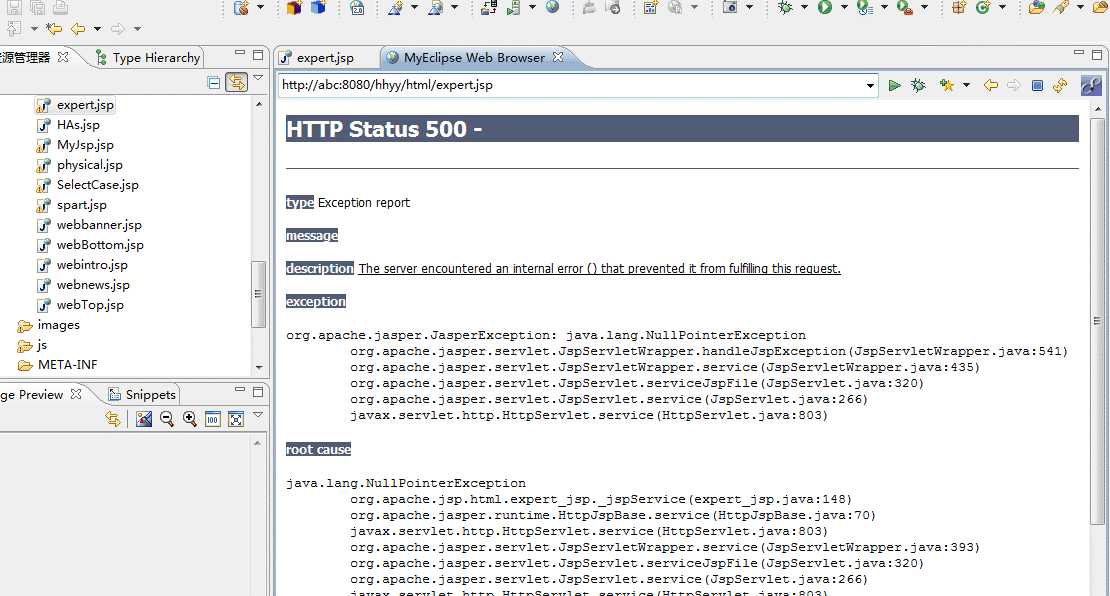Toggle Link with Editor in resource manager
This screenshot has height=596, width=1110.
tap(236, 83)
